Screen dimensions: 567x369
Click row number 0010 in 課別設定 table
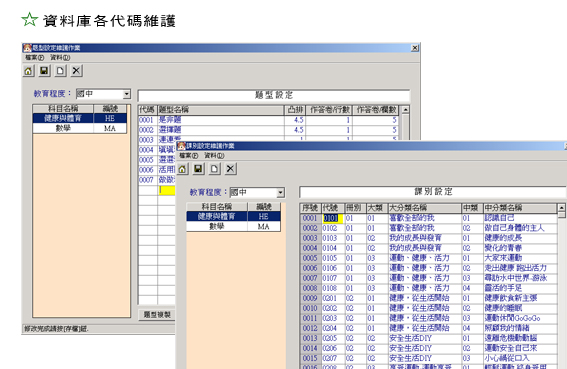coord(310,308)
